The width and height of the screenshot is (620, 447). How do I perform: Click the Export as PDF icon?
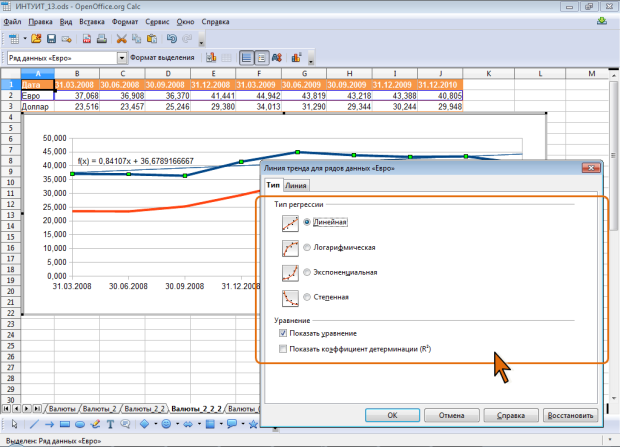[87, 39]
